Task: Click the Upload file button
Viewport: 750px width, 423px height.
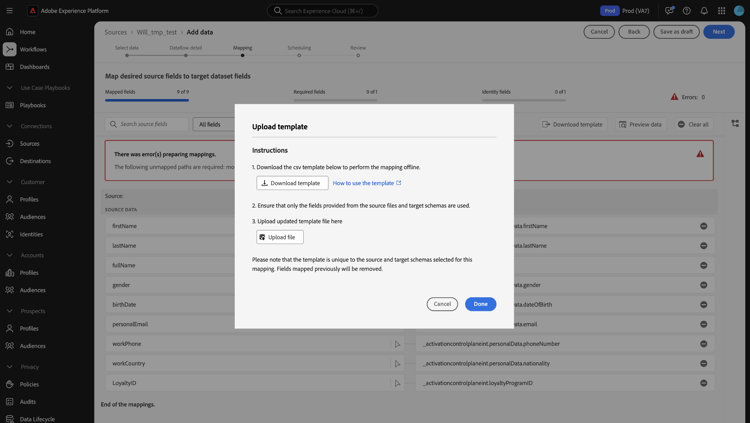Action: (x=279, y=237)
